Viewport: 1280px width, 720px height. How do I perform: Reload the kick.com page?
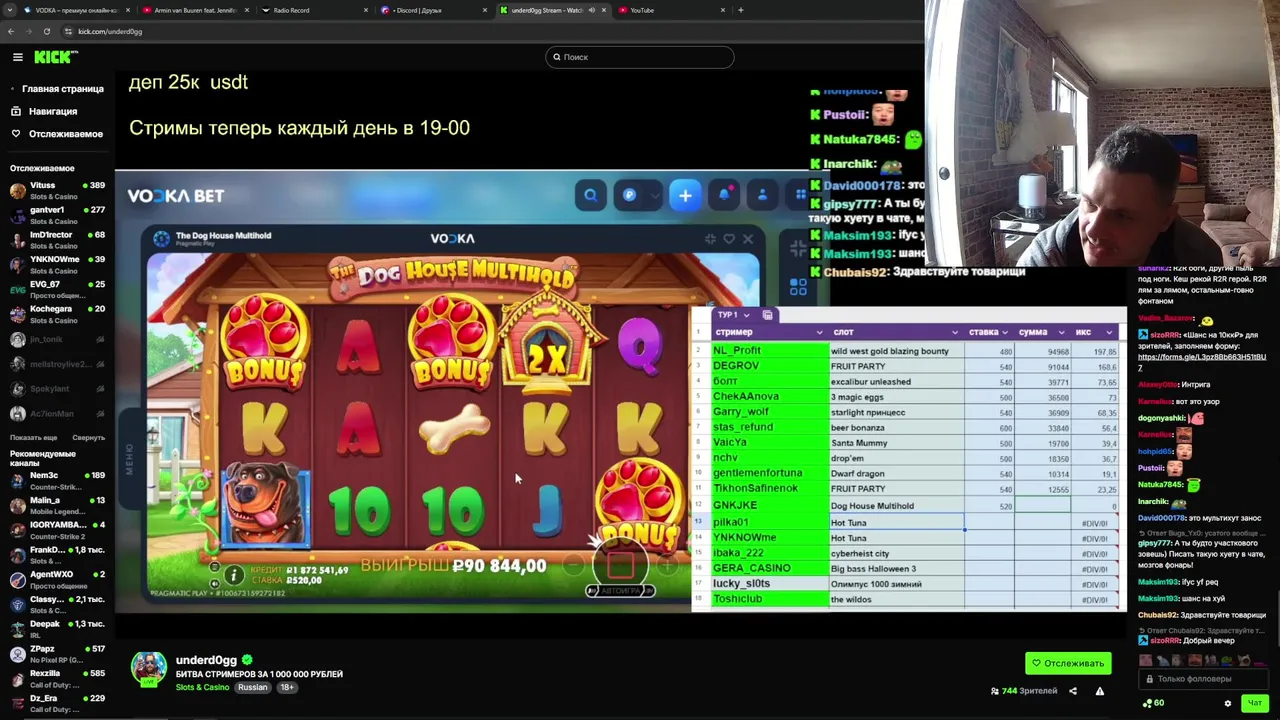[x=46, y=31]
